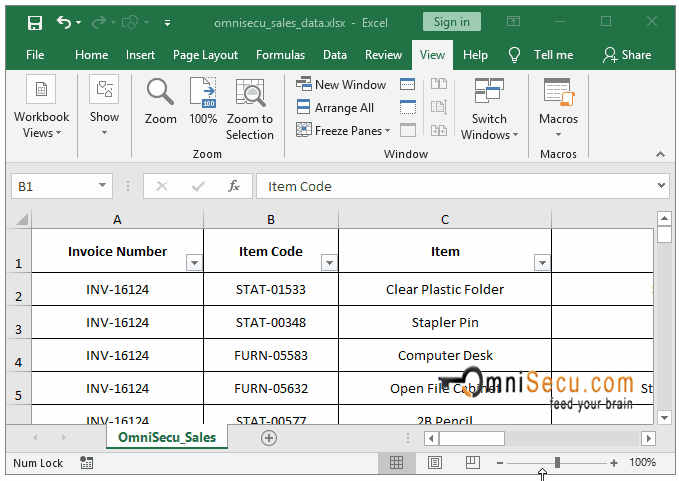Open the Name Box dropdown arrow
Screen dimensions: 679x481
click(102, 185)
